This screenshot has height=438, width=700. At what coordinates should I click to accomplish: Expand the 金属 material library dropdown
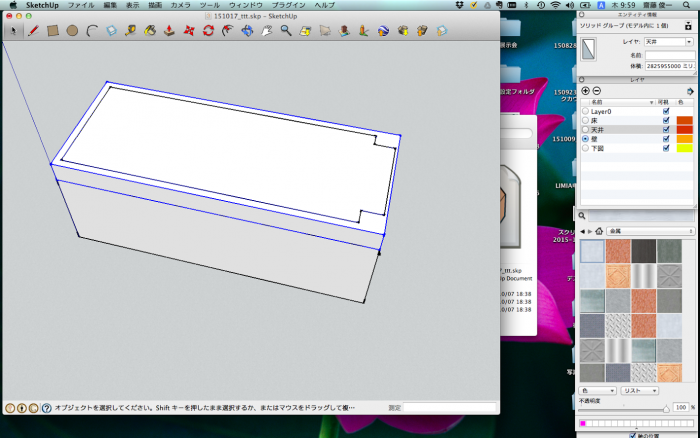pos(652,232)
